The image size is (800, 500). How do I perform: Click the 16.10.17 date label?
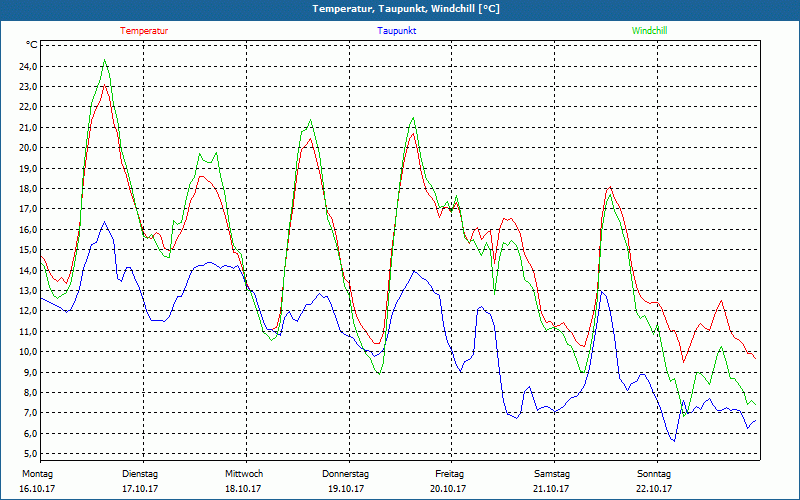[37, 489]
